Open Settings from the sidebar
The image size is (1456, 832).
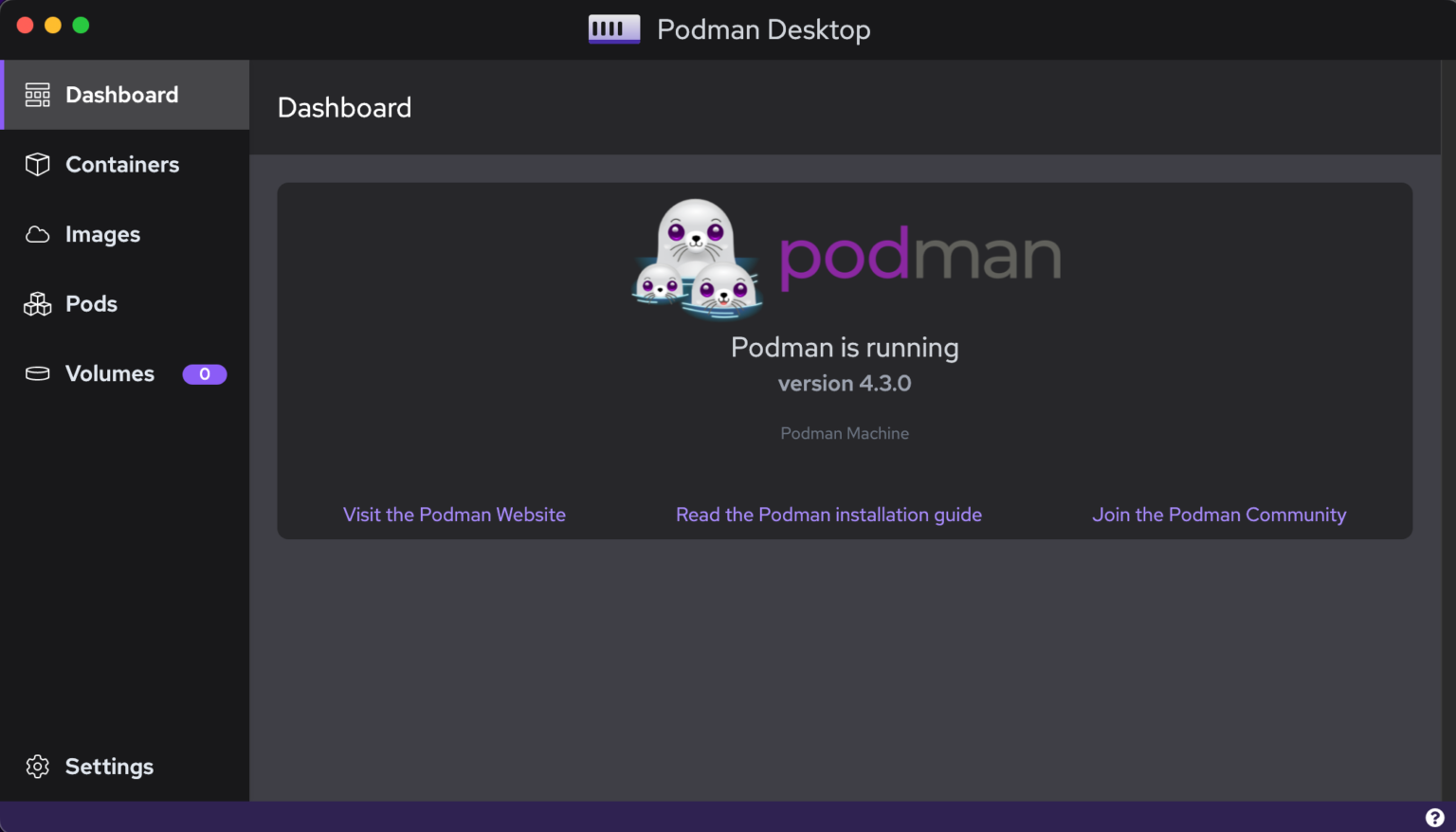click(x=109, y=767)
